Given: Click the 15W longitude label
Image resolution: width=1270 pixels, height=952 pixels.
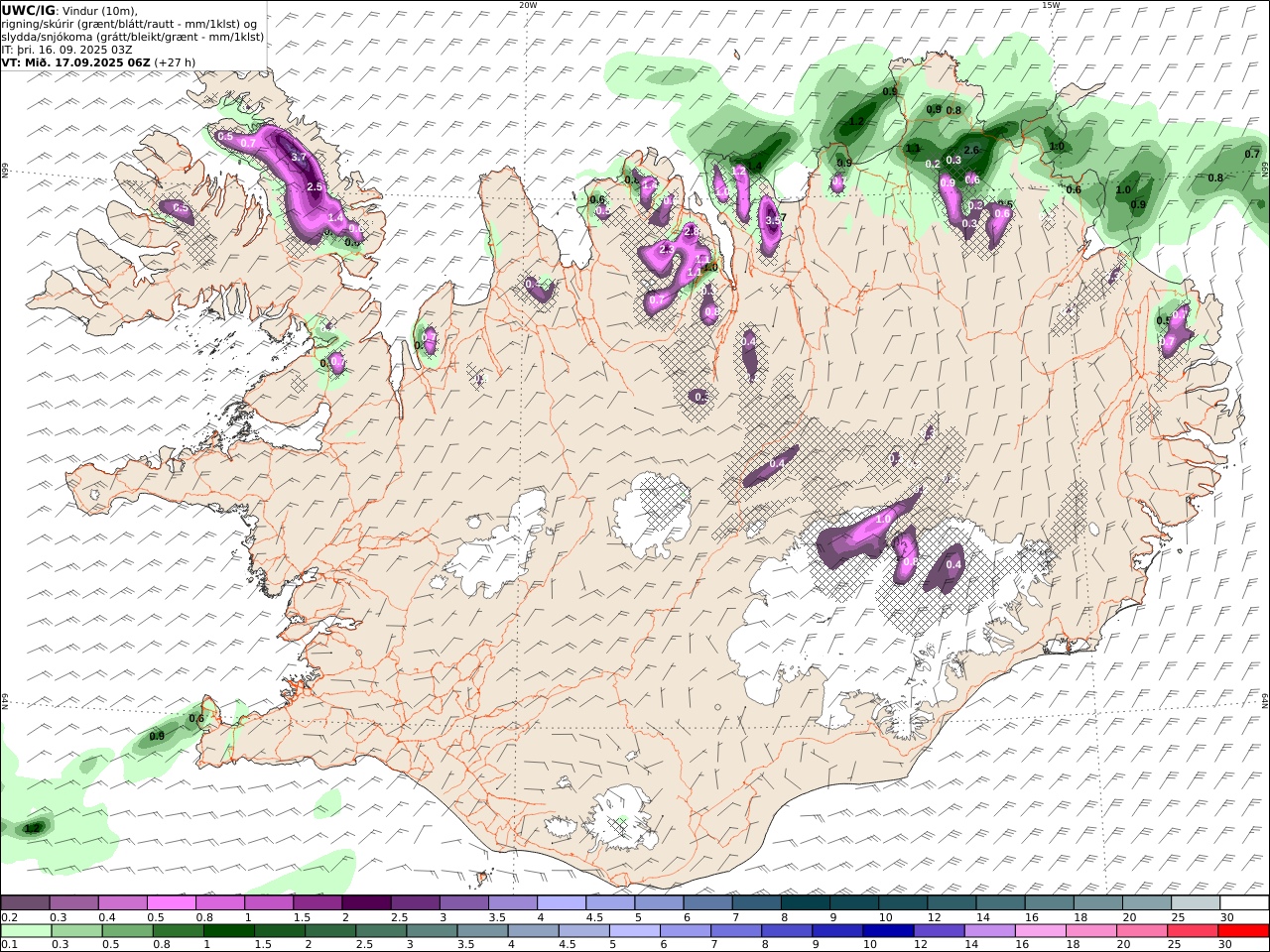Looking at the screenshot, I should pos(1051,5).
